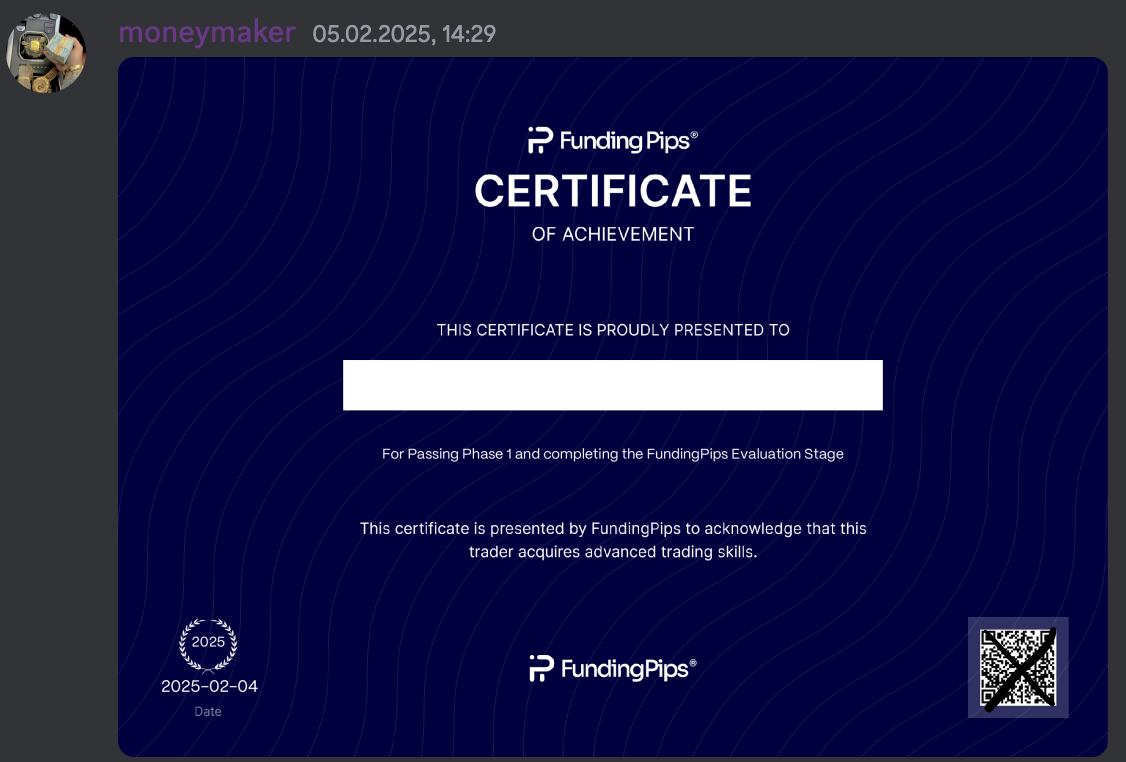The height and width of the screenshot is (762, 1126).
Task: Click the white redacted name box
Action: [612, 385]
